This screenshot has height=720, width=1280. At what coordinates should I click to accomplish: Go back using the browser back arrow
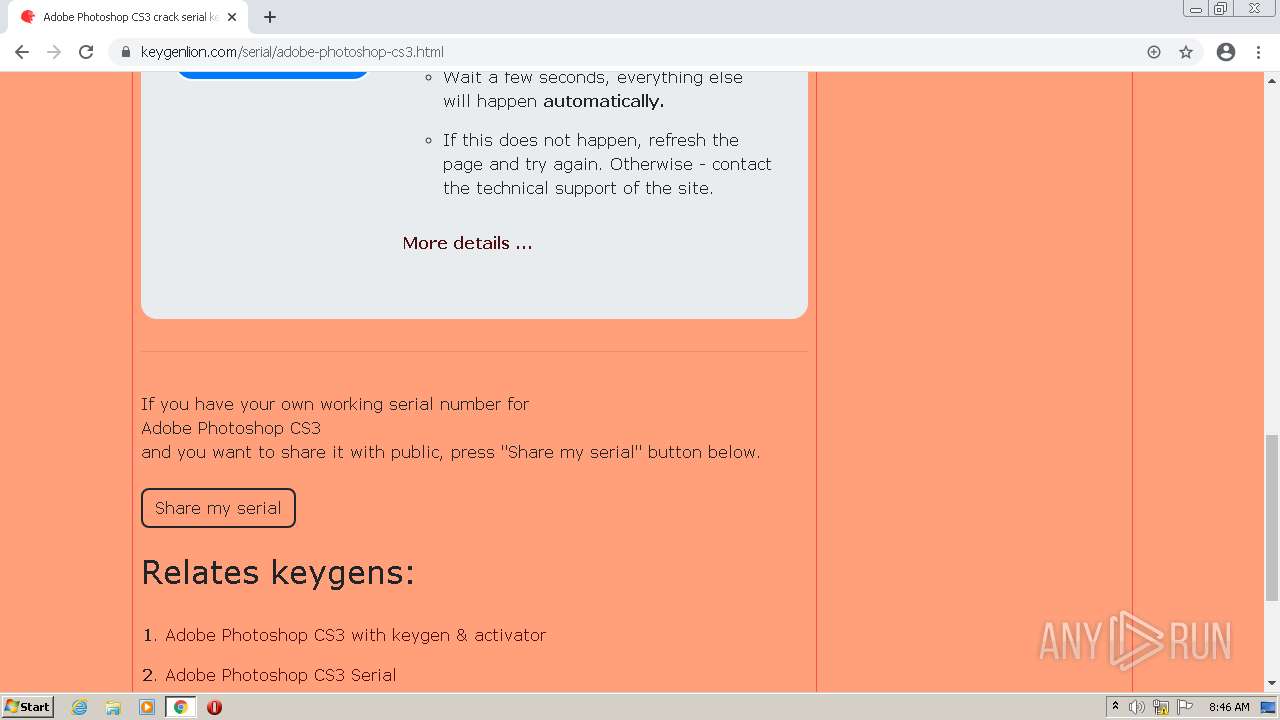22,52
